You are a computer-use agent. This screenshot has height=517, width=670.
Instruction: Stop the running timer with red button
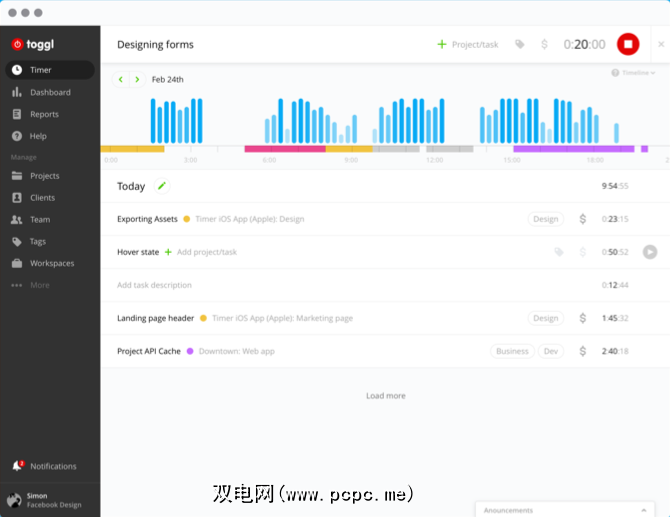628,44
